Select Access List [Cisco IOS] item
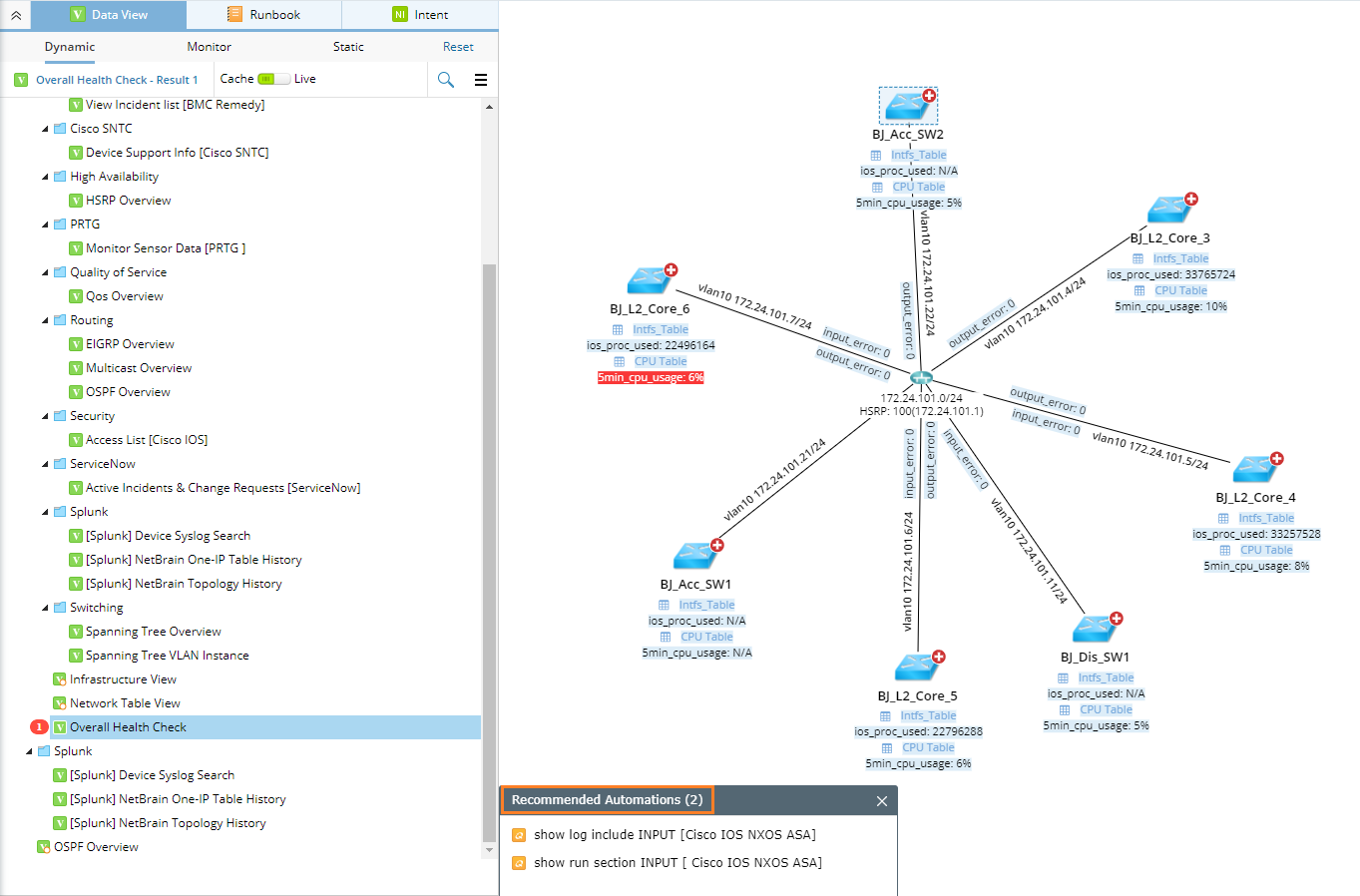The image size is (1360, 896). 147,440
